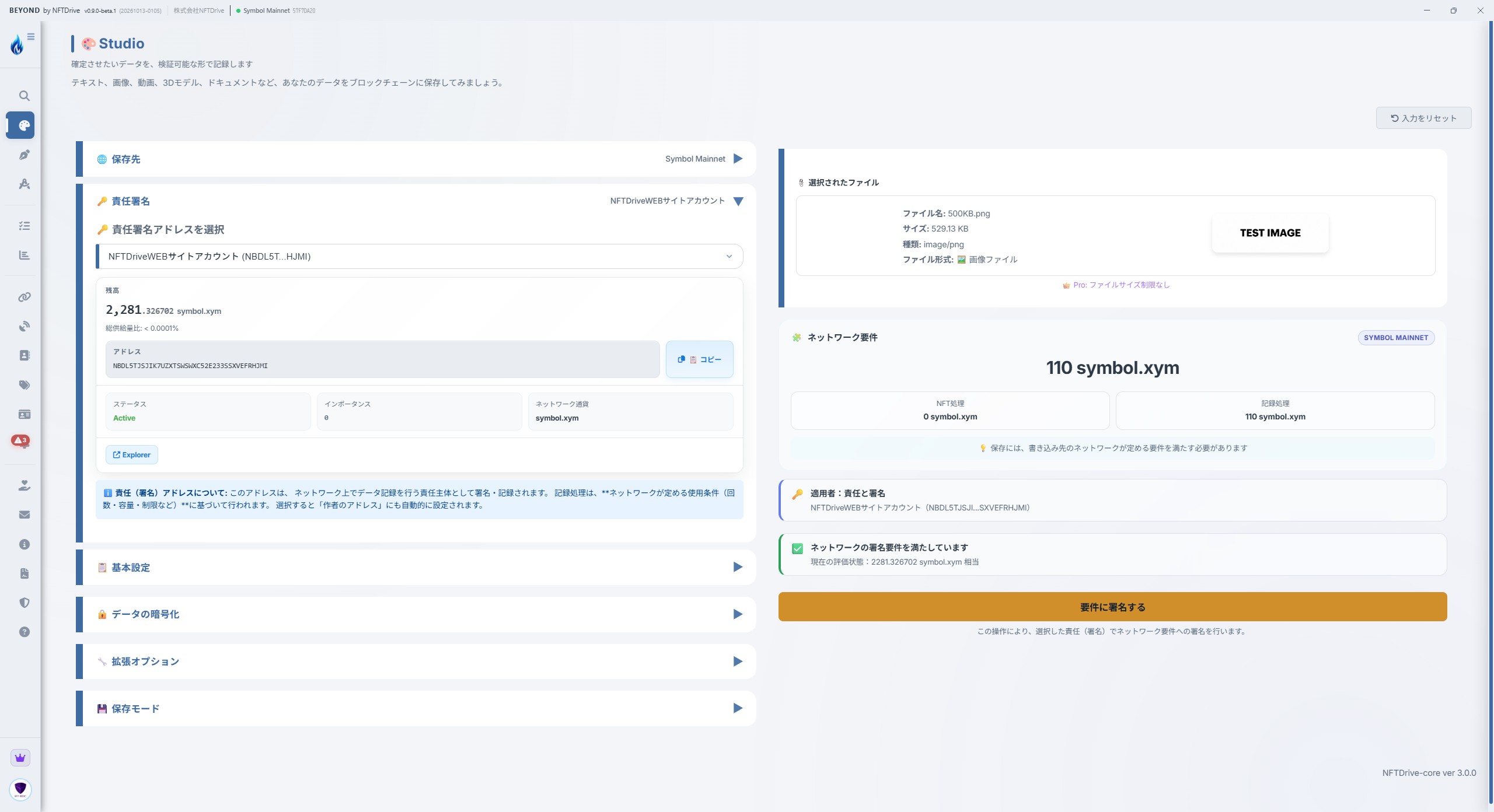Open the address book sidebar icon
The height and width of the screenshot is (812, 1494).
(x=24, y=355)
